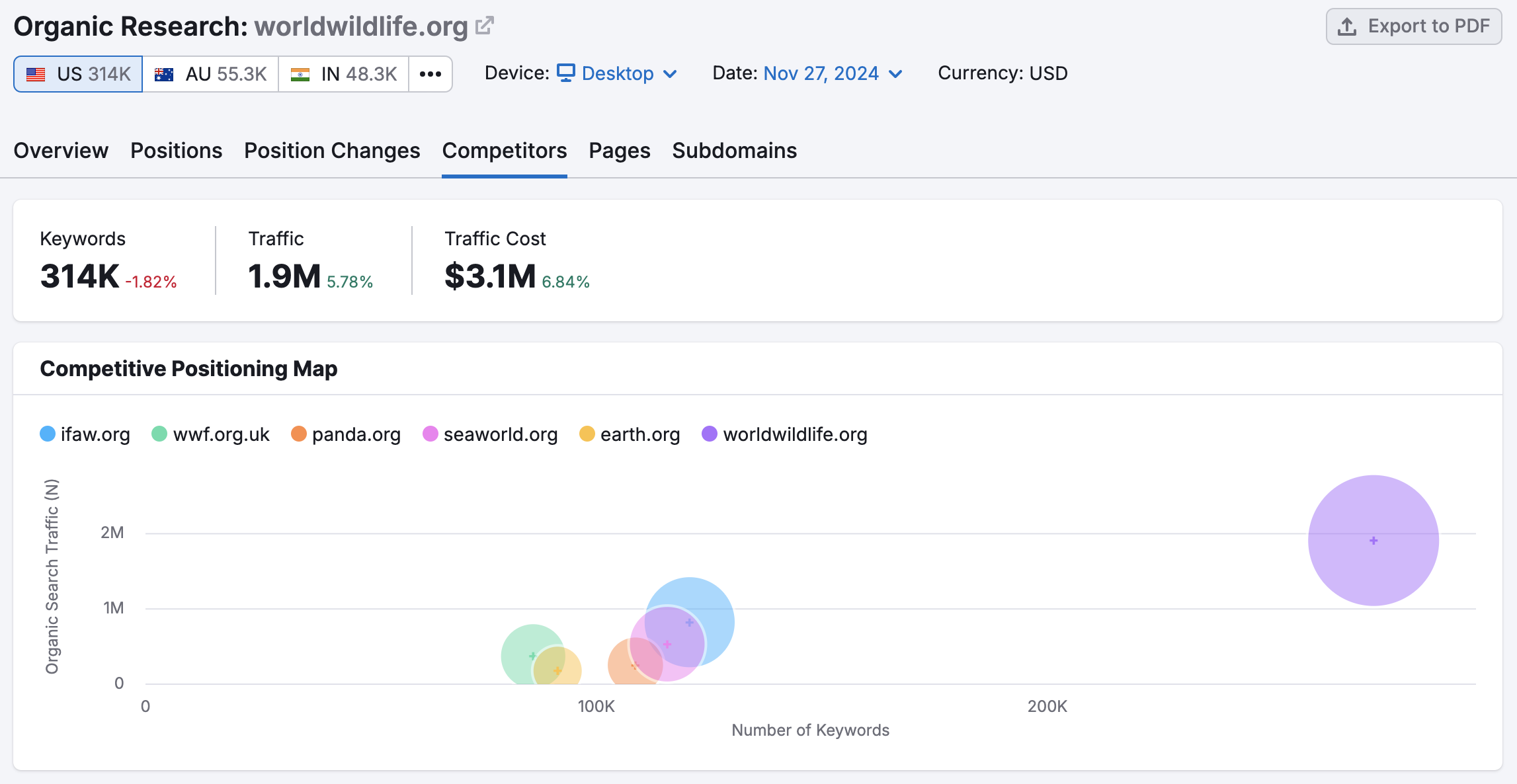The height and width of the screenshot is (784, 1517).
Task: Select the IN 48.3K database tab
Action: (x=343, y=74)
